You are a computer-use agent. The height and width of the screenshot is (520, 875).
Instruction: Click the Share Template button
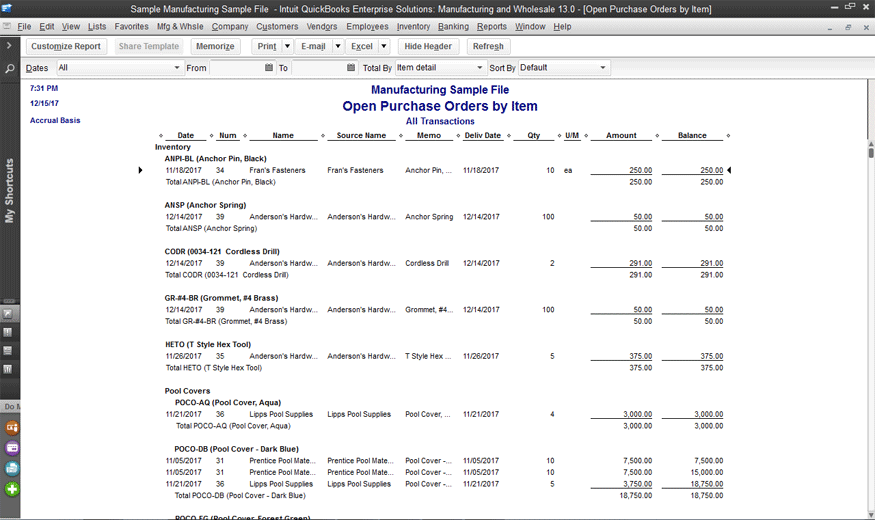149,46
